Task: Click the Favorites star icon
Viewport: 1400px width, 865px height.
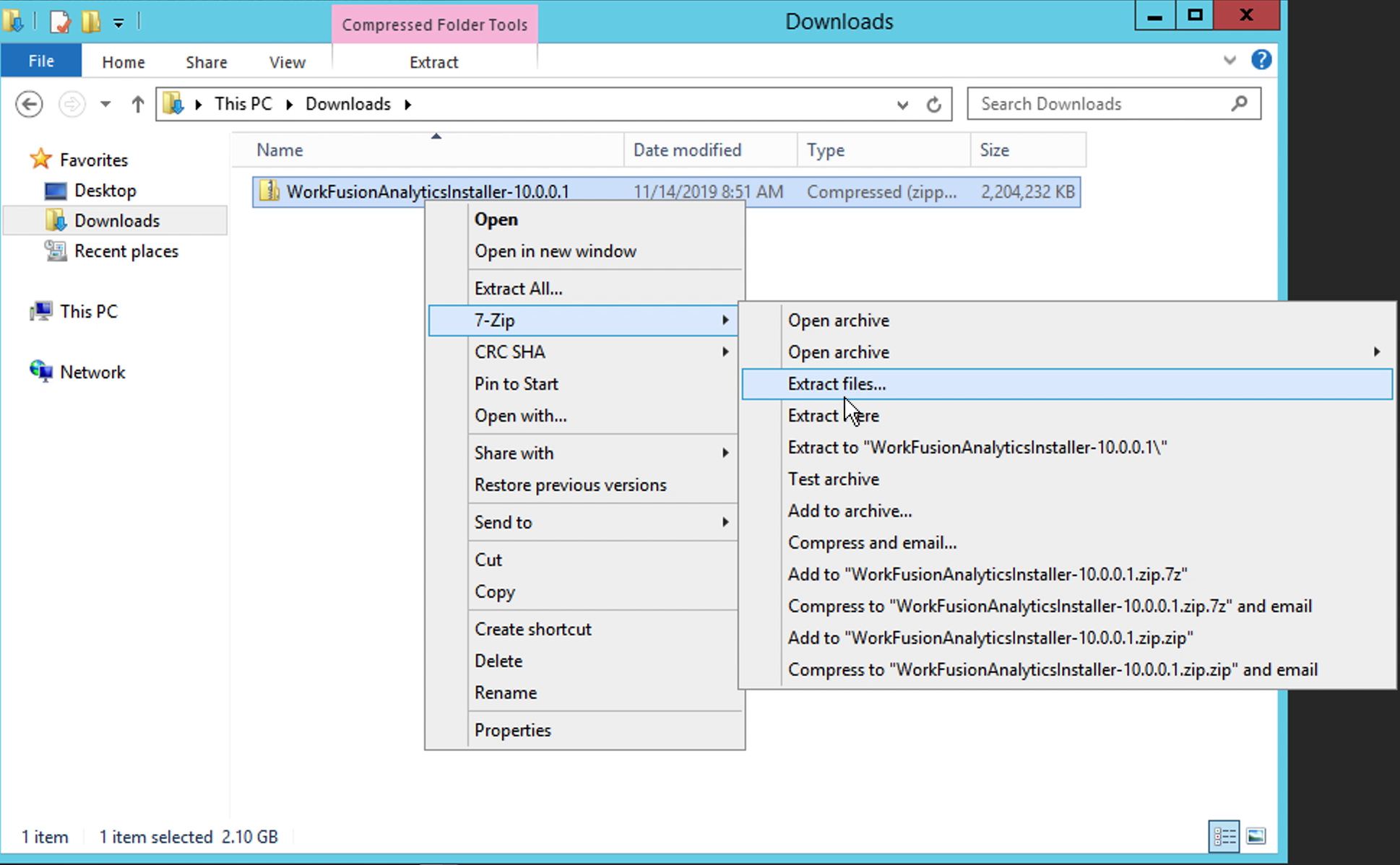Action: click(40, 159)
